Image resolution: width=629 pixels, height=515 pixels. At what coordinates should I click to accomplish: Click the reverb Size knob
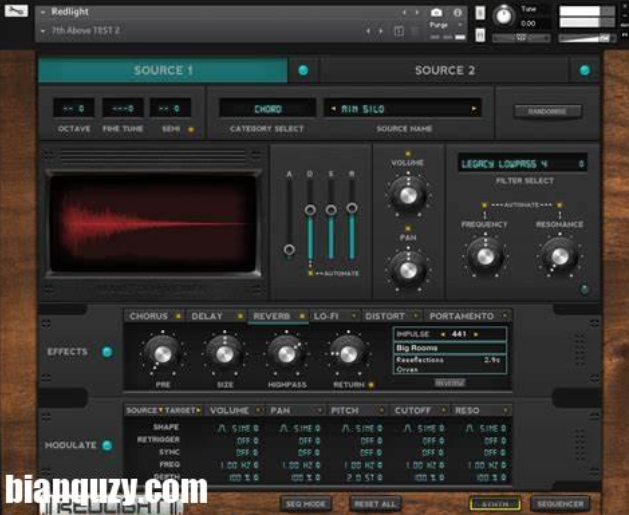[x=223, y=352]
